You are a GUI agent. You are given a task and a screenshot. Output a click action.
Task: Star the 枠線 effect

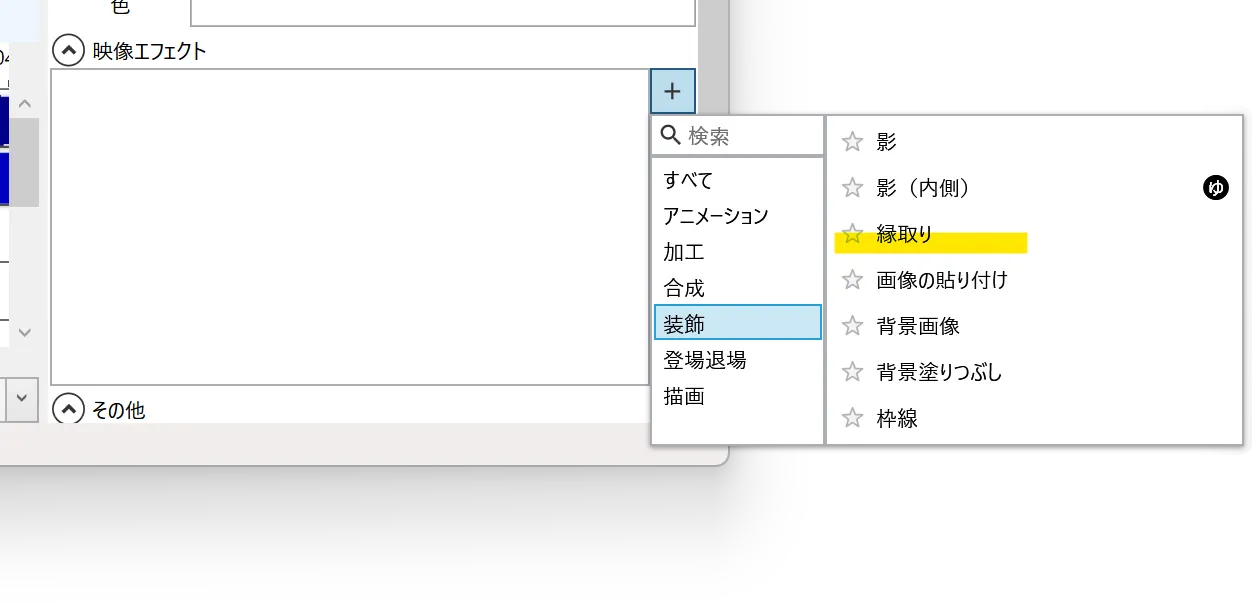[852, 418]
